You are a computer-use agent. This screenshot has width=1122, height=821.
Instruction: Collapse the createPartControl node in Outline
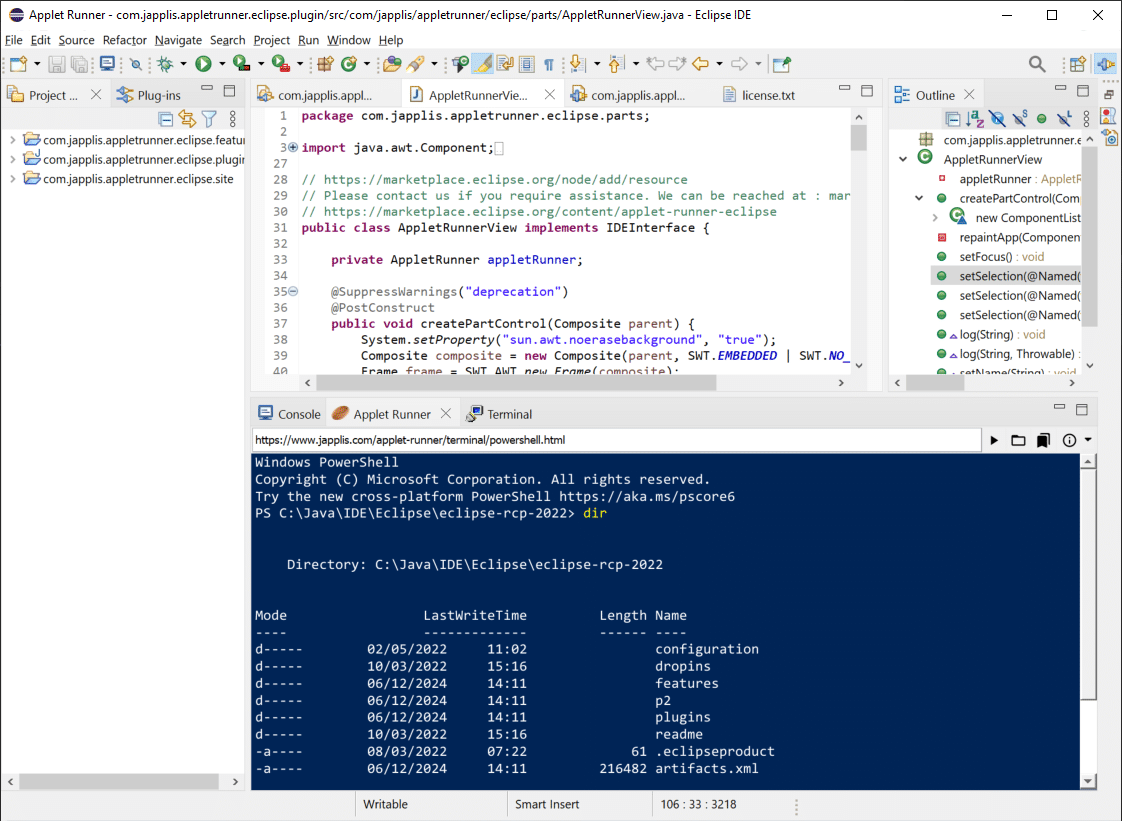[921, 198]
